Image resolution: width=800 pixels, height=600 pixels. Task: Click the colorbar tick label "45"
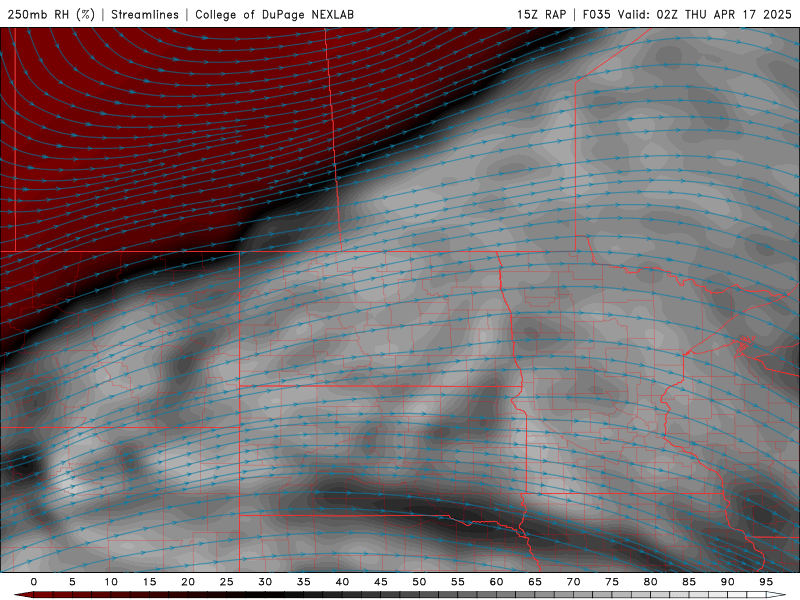381,582
